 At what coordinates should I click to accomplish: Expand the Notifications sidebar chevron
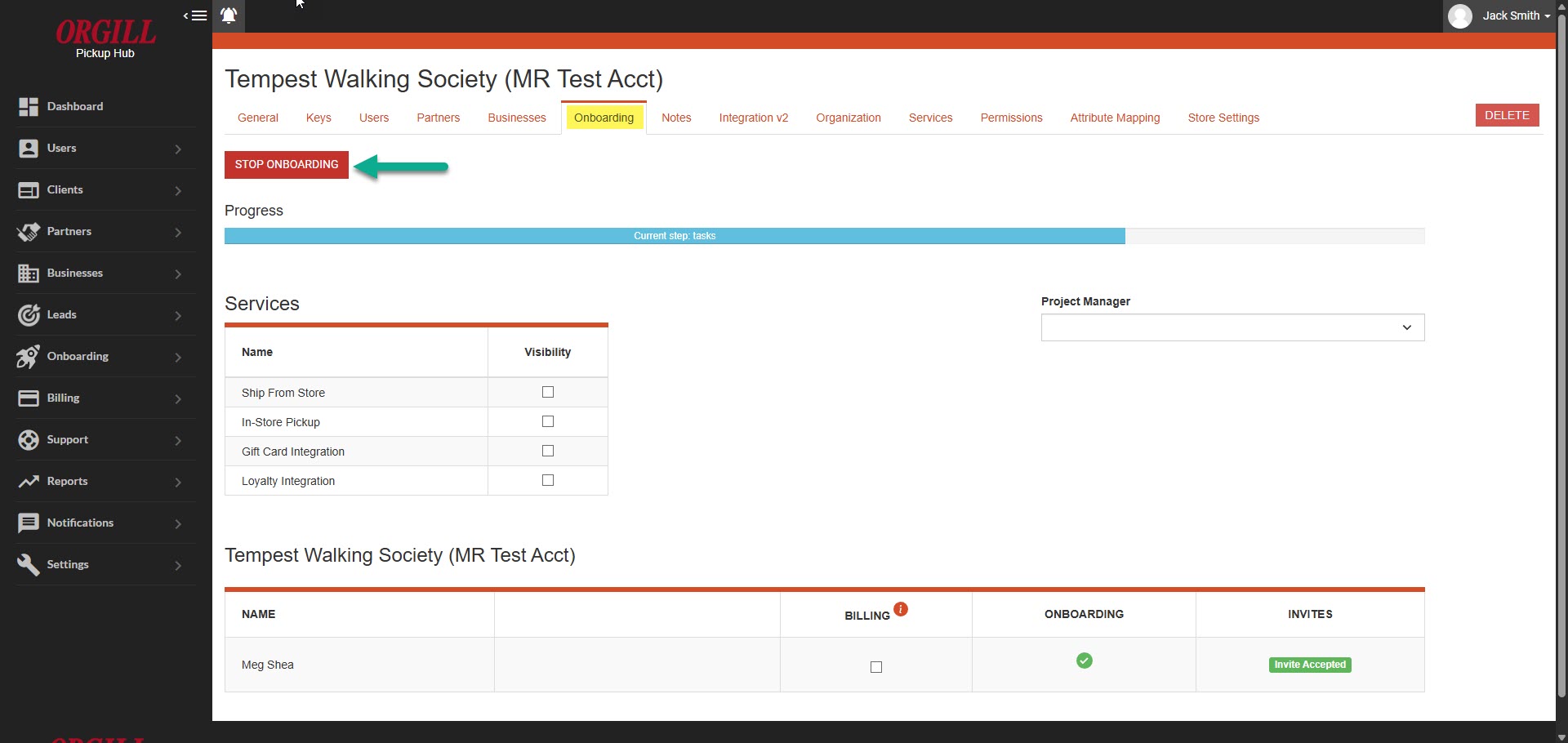point(178,524)
